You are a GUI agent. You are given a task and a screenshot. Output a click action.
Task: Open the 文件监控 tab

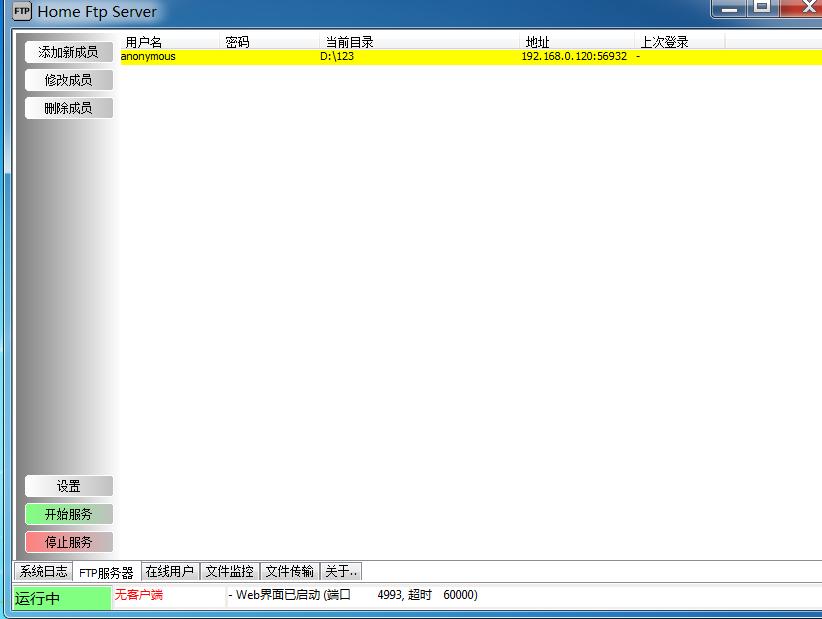(x=229, y=570)
